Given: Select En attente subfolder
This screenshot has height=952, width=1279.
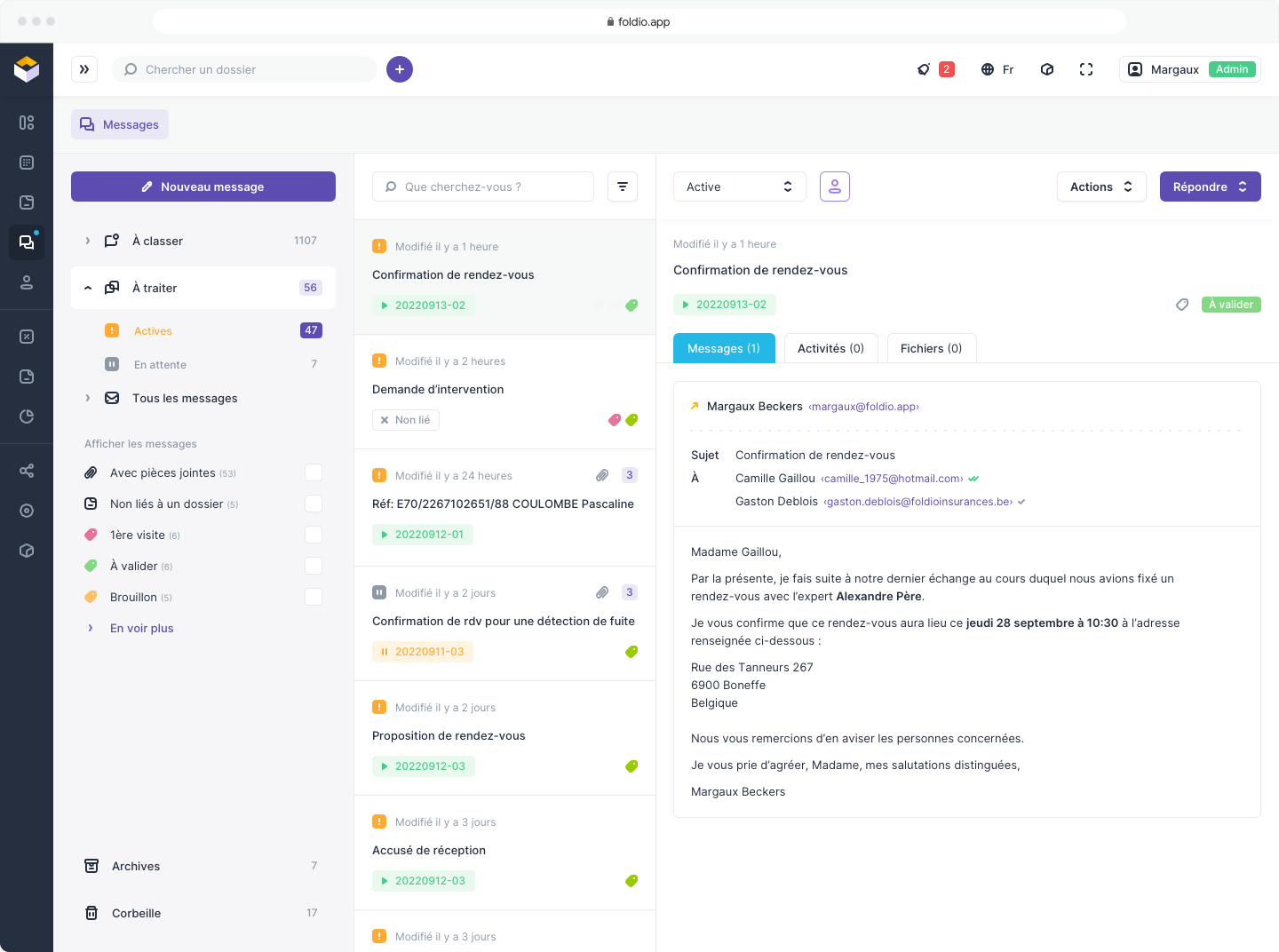Looking at the screenshot, I should (x=203, y=364).
